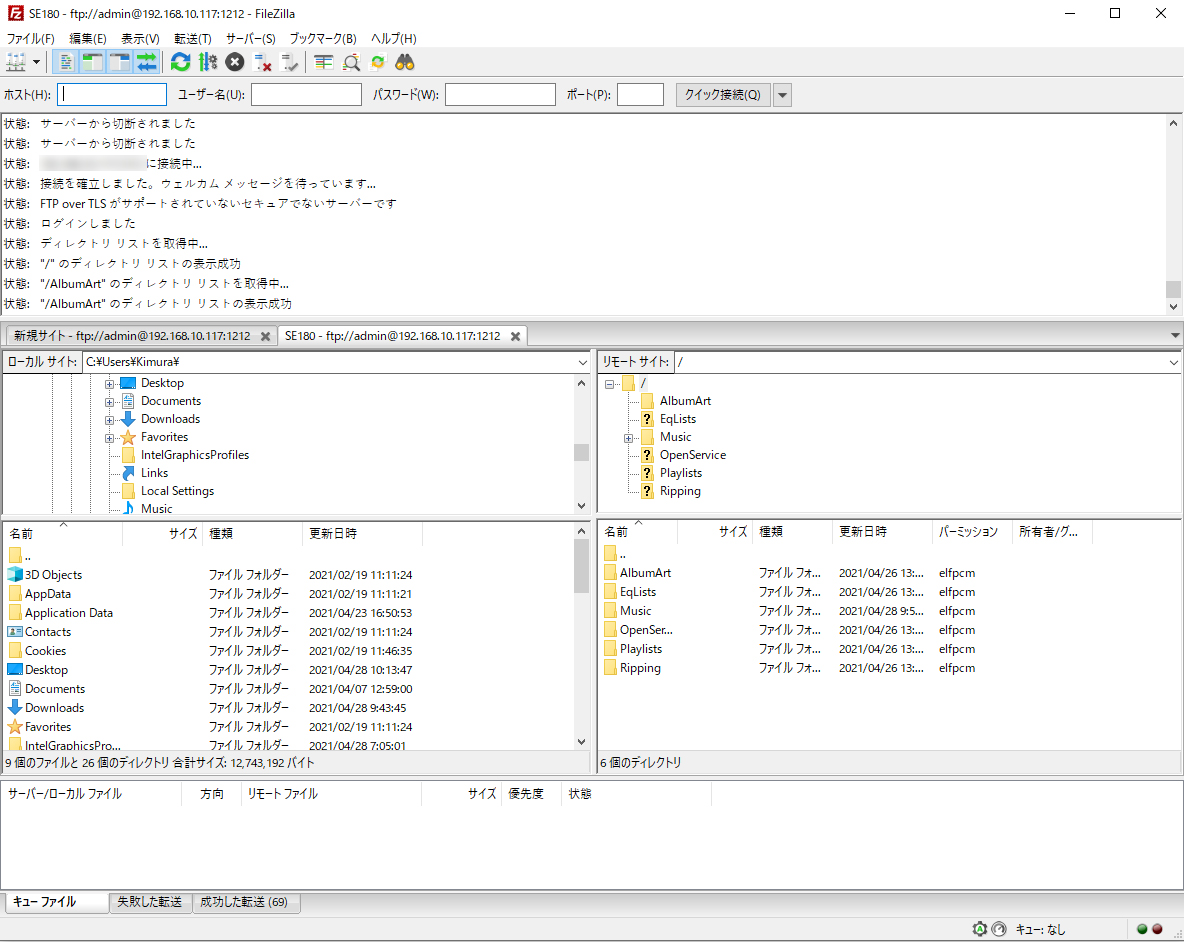The image size is (1184, 942).
Task: Open the Site Manager
Action: point(15,63)
